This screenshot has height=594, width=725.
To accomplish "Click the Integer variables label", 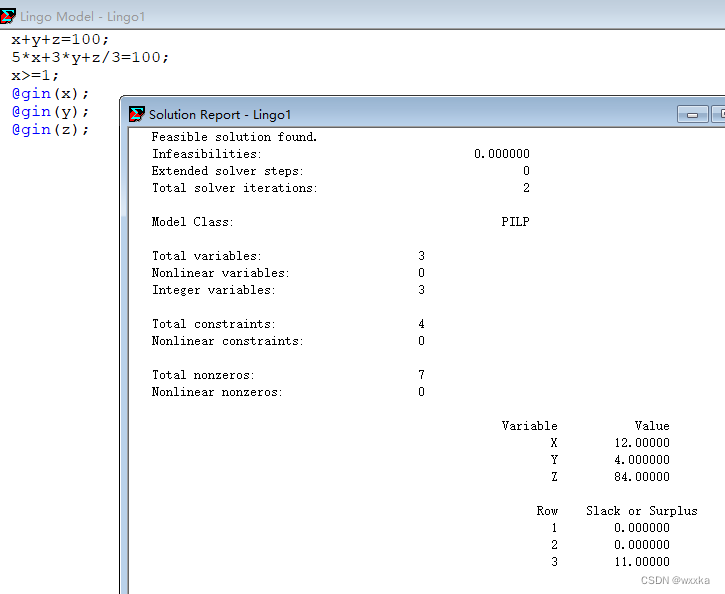I will point(214,290).
